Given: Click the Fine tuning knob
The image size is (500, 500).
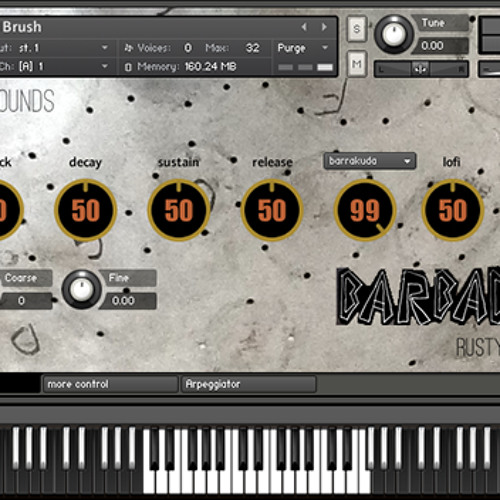Looking at the screenshot, I should [82, 289].
